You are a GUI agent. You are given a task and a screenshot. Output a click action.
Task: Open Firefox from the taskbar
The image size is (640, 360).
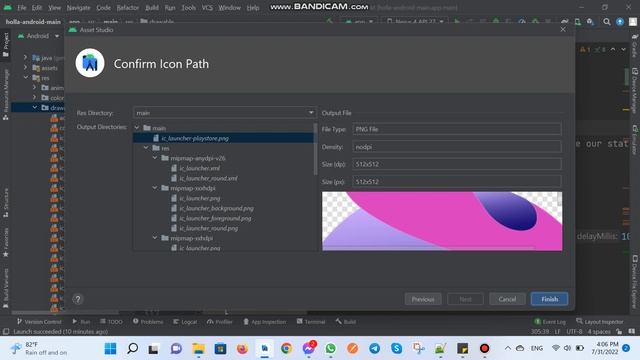click(x=242, y=348)
